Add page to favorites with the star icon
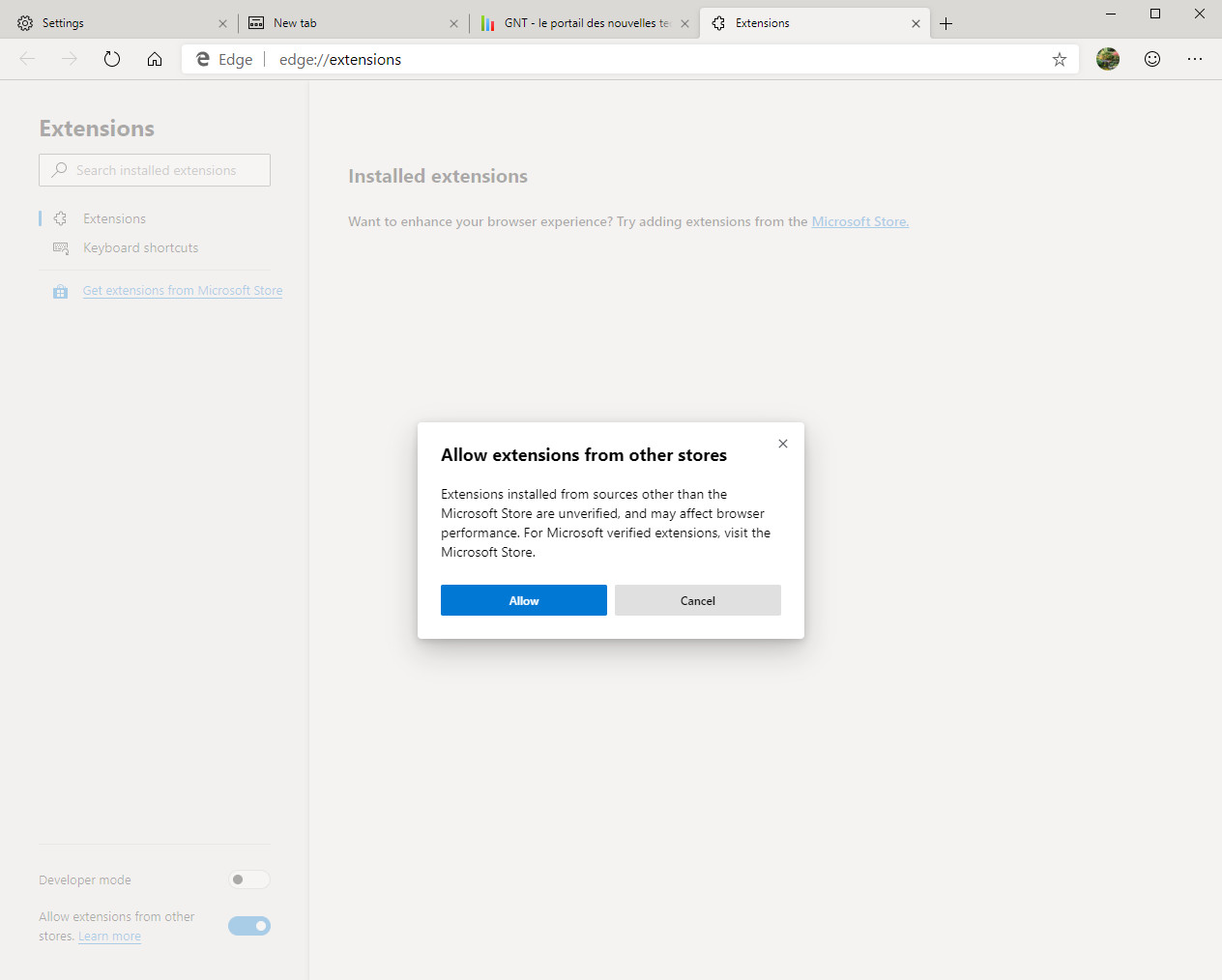The image size is (1222, 980). coord(1059,59)
